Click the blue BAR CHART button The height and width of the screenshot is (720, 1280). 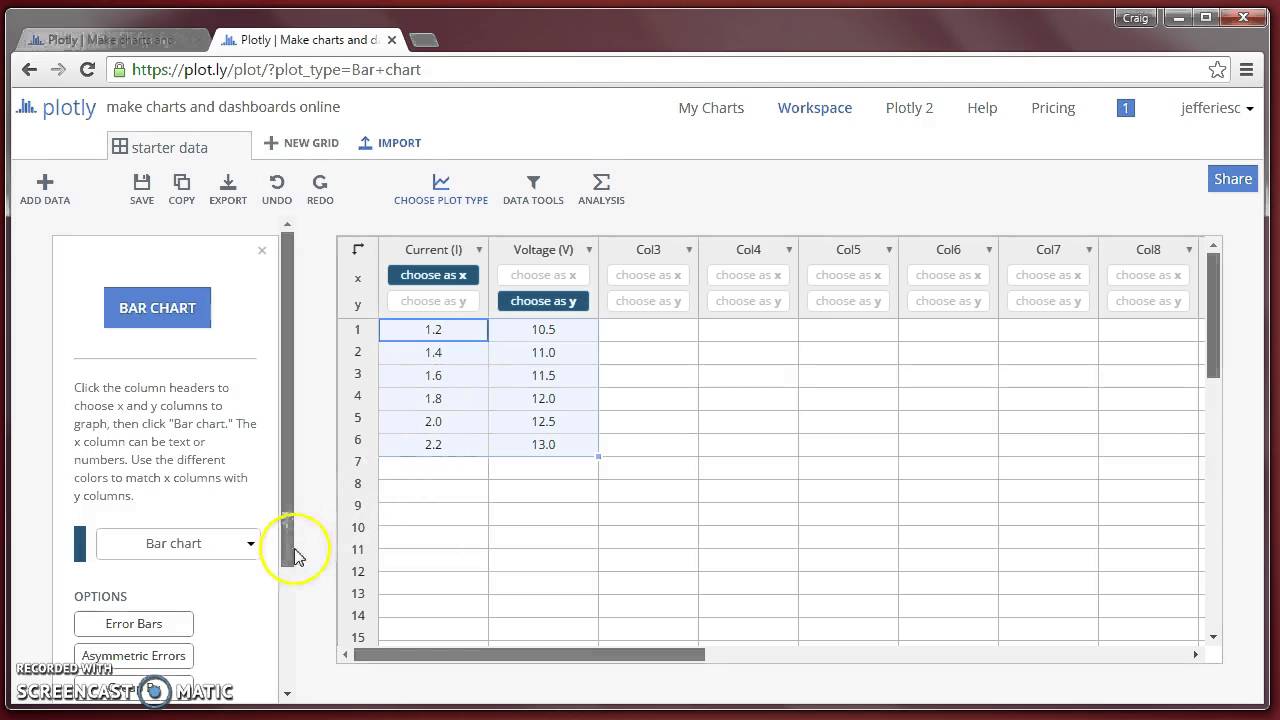pos(157,308)
